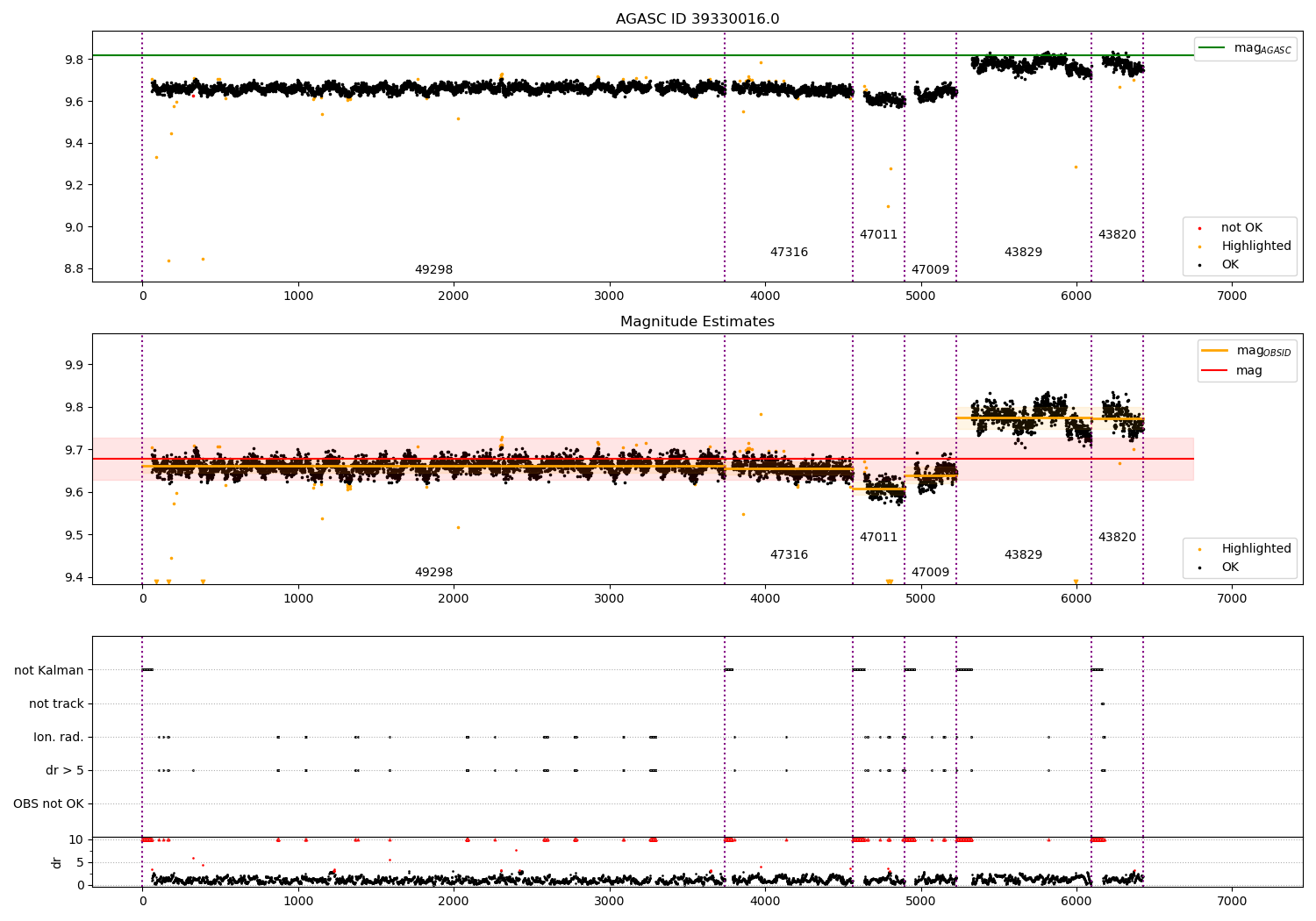Click the 'not Kalman' row label
Image resolution: width=1316 pixels, height=921 pixels.
(x=49, y=671)
